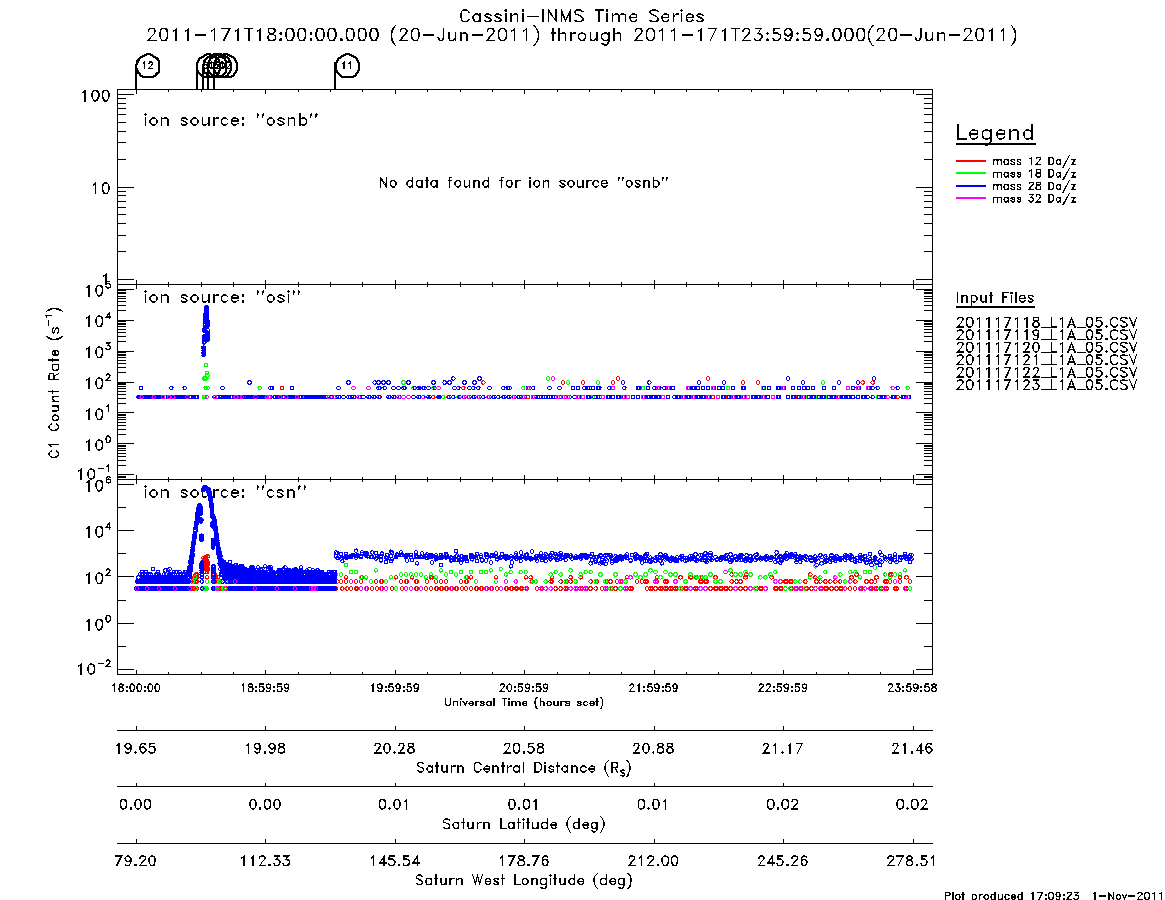Select the underlined Input Files heading
This screenshot has height=900, width=1165.
[994, 298]
